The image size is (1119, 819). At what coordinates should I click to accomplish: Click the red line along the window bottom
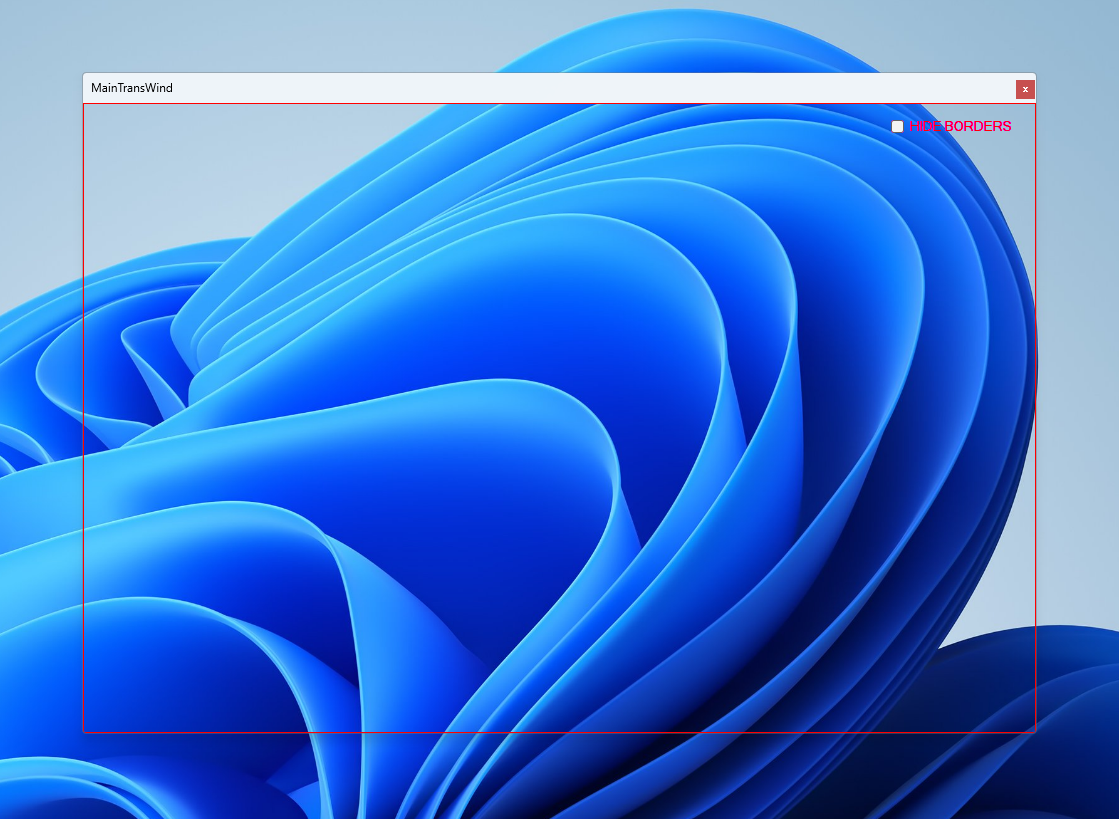[560, 733]
